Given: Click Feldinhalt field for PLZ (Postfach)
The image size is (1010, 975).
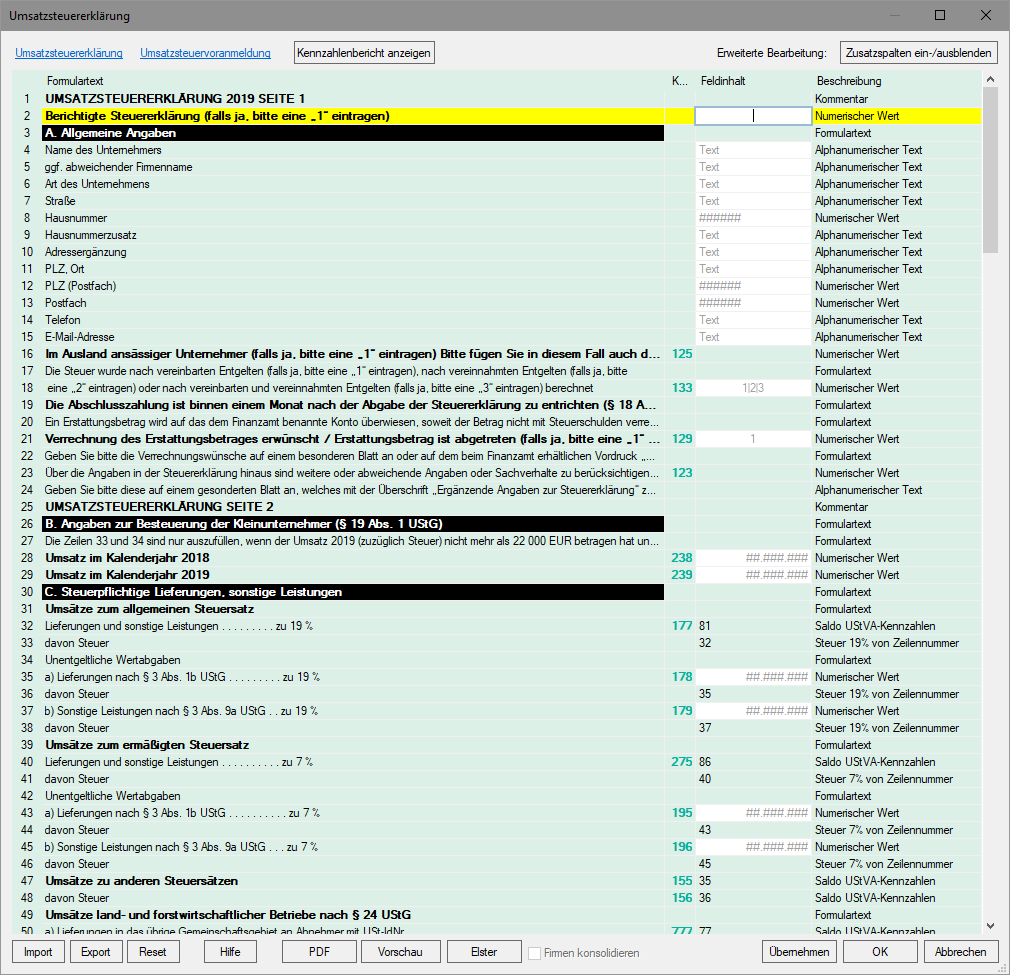Looking at the screenshot, I should tap(753, 286).
